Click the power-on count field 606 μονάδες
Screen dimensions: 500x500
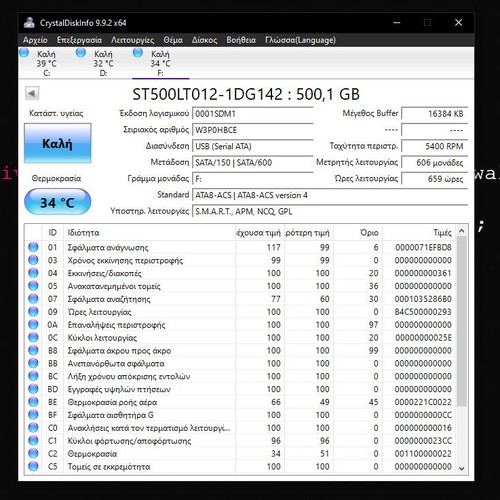click(435, 163)
